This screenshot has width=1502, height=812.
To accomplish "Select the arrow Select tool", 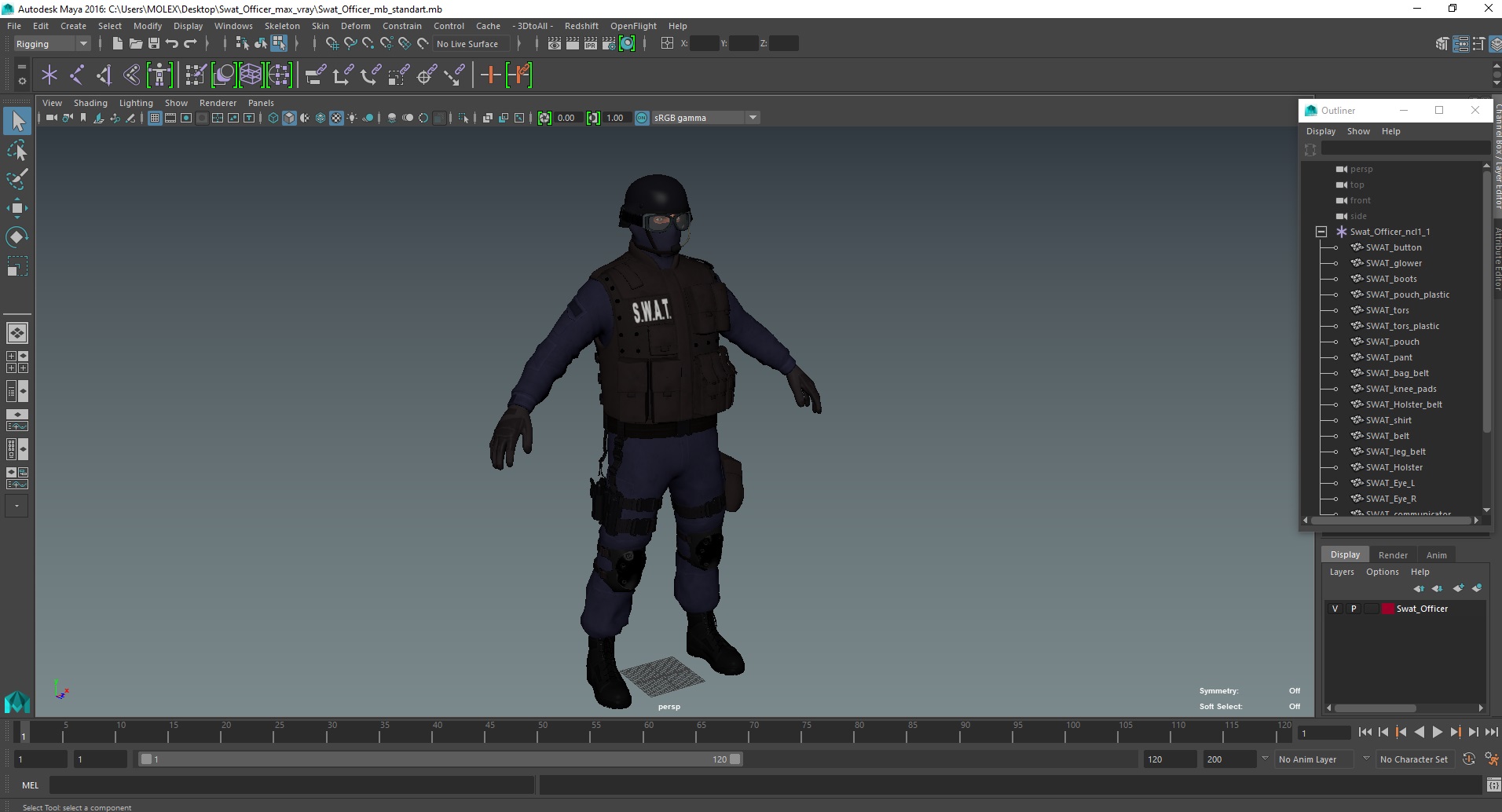I will pyautogui.click(x=17, y=122).
